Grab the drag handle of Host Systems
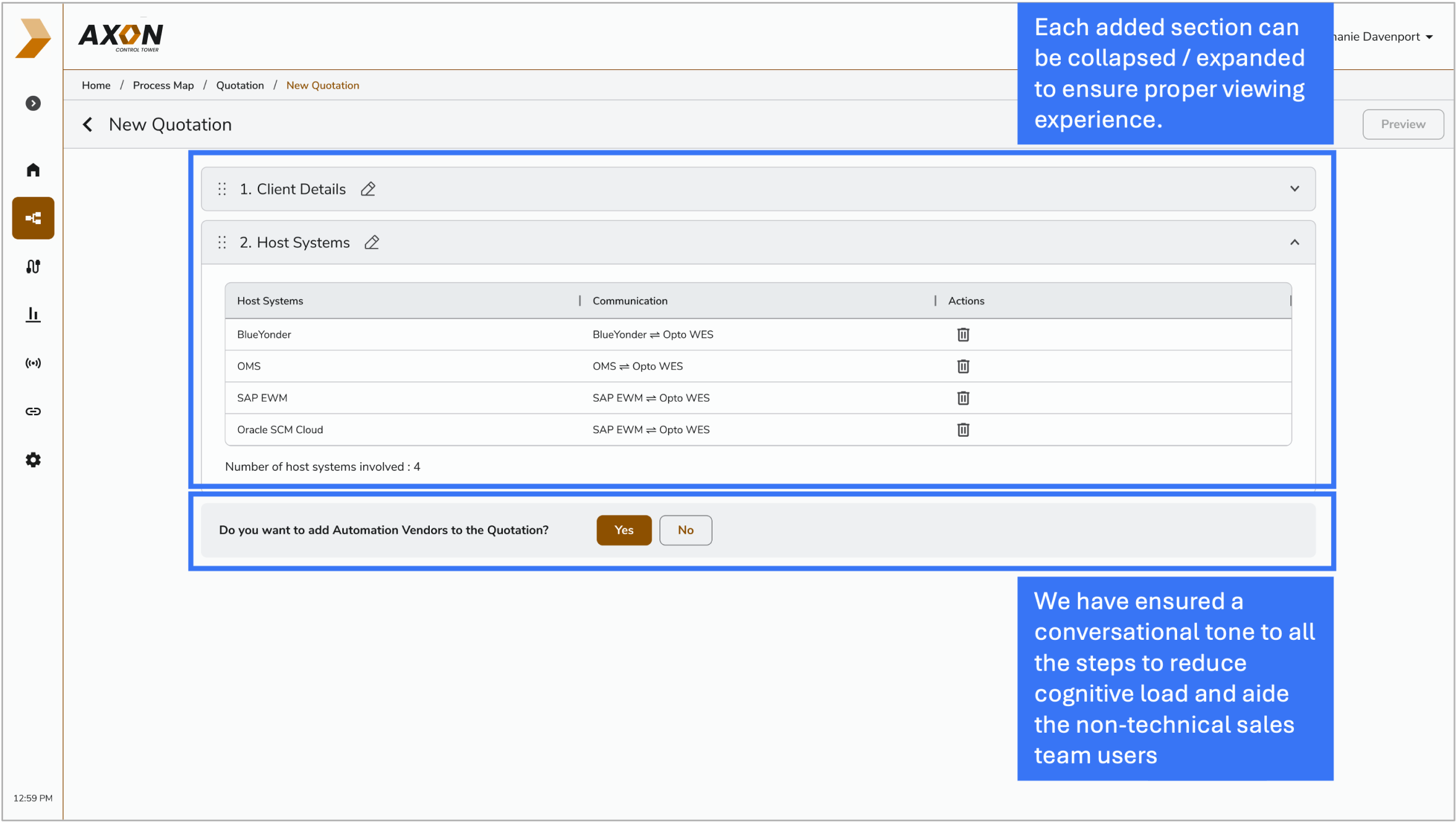The height and width of the screenshot is (823, 1456). tap(222, 243)
